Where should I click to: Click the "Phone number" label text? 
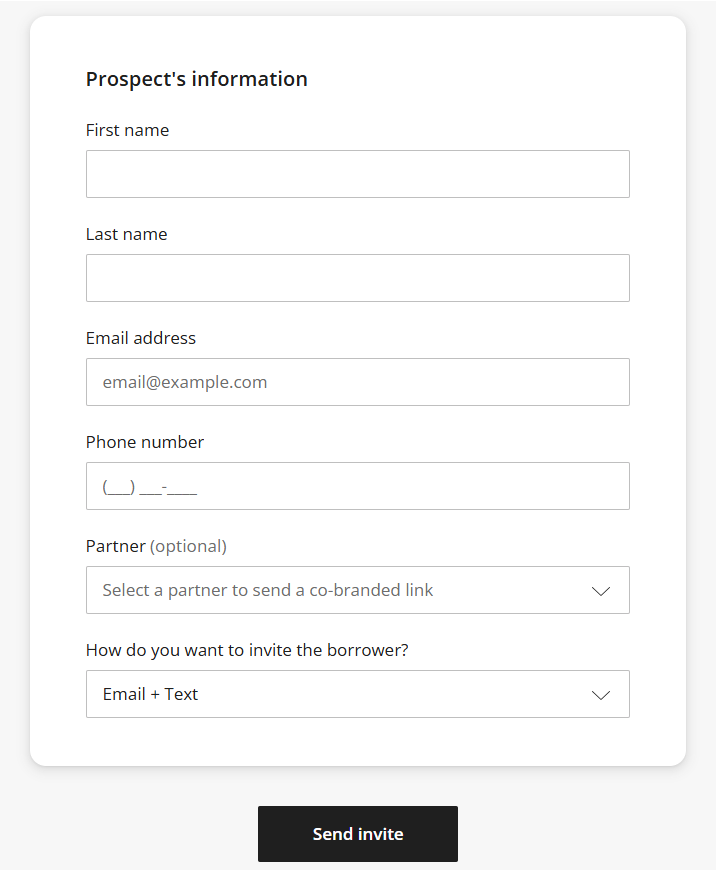click(x=145, y=442)
